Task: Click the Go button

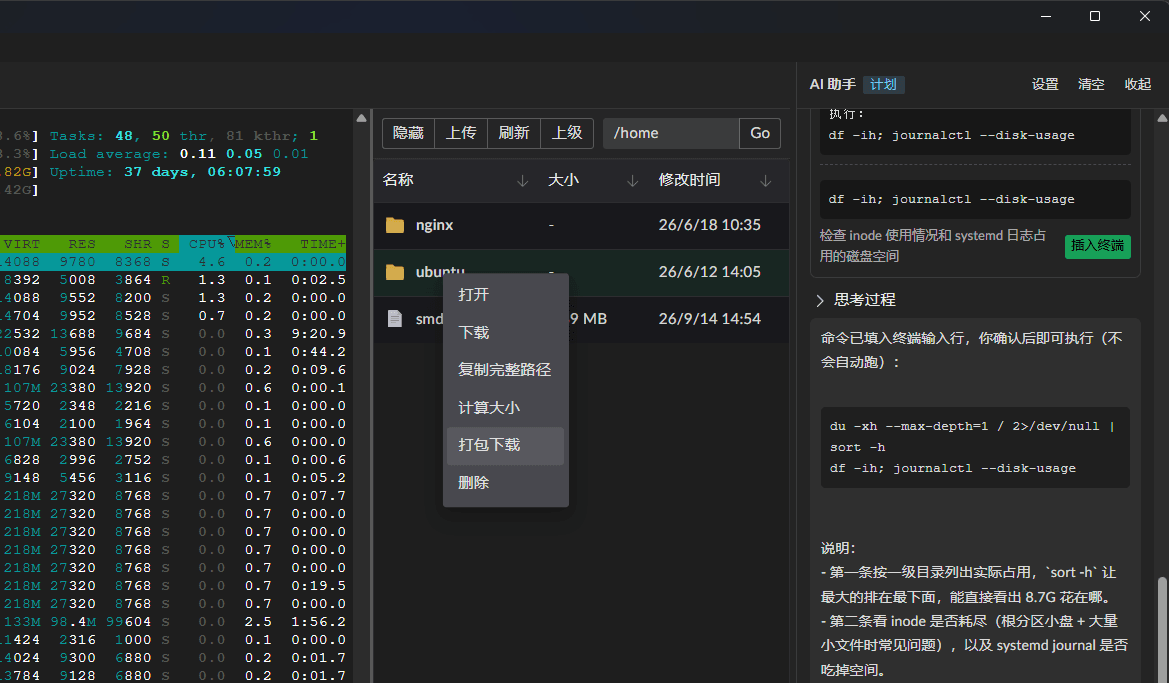Action: pos(760,133)
